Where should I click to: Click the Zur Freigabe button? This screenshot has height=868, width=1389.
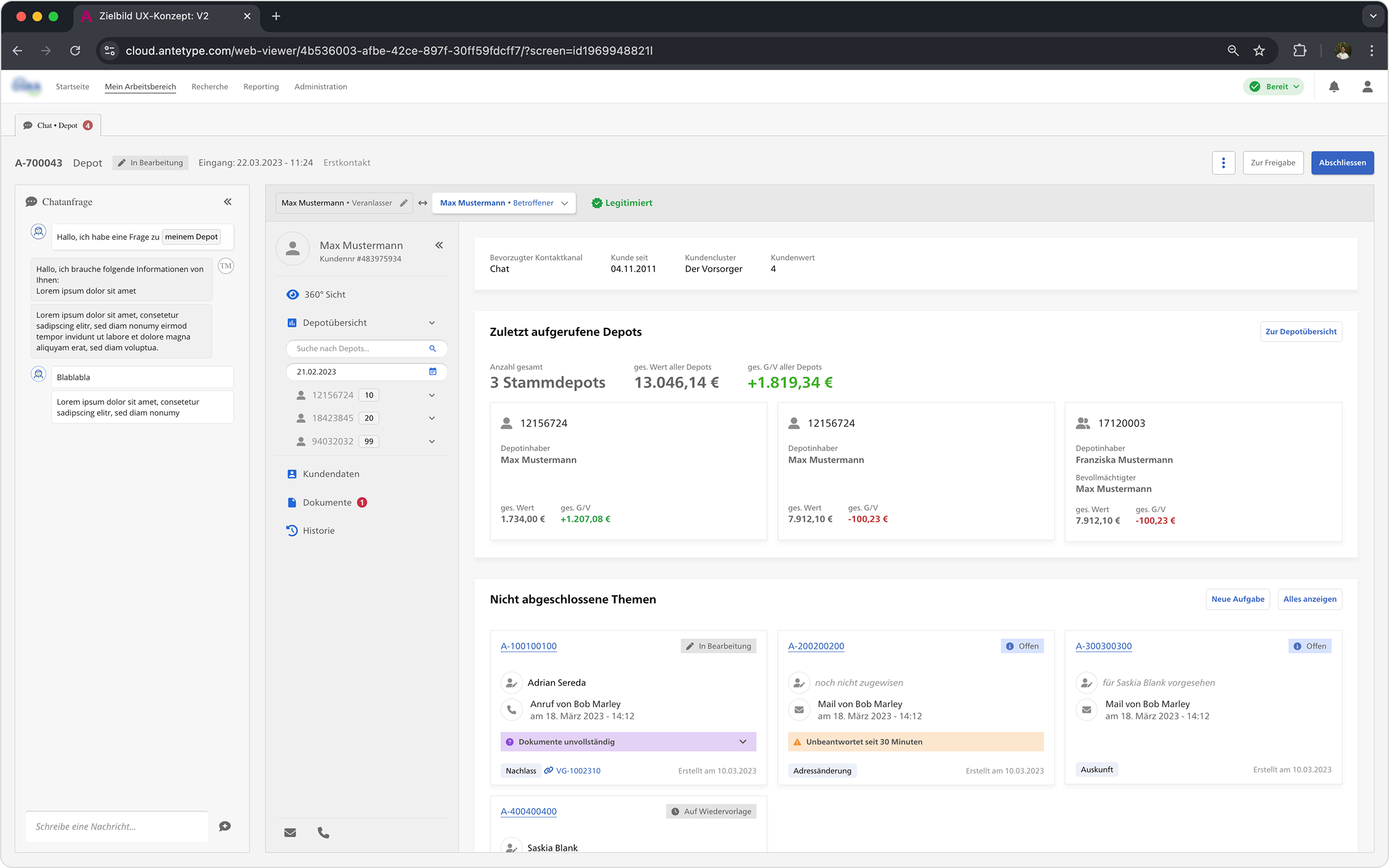tap(1273, 163)
